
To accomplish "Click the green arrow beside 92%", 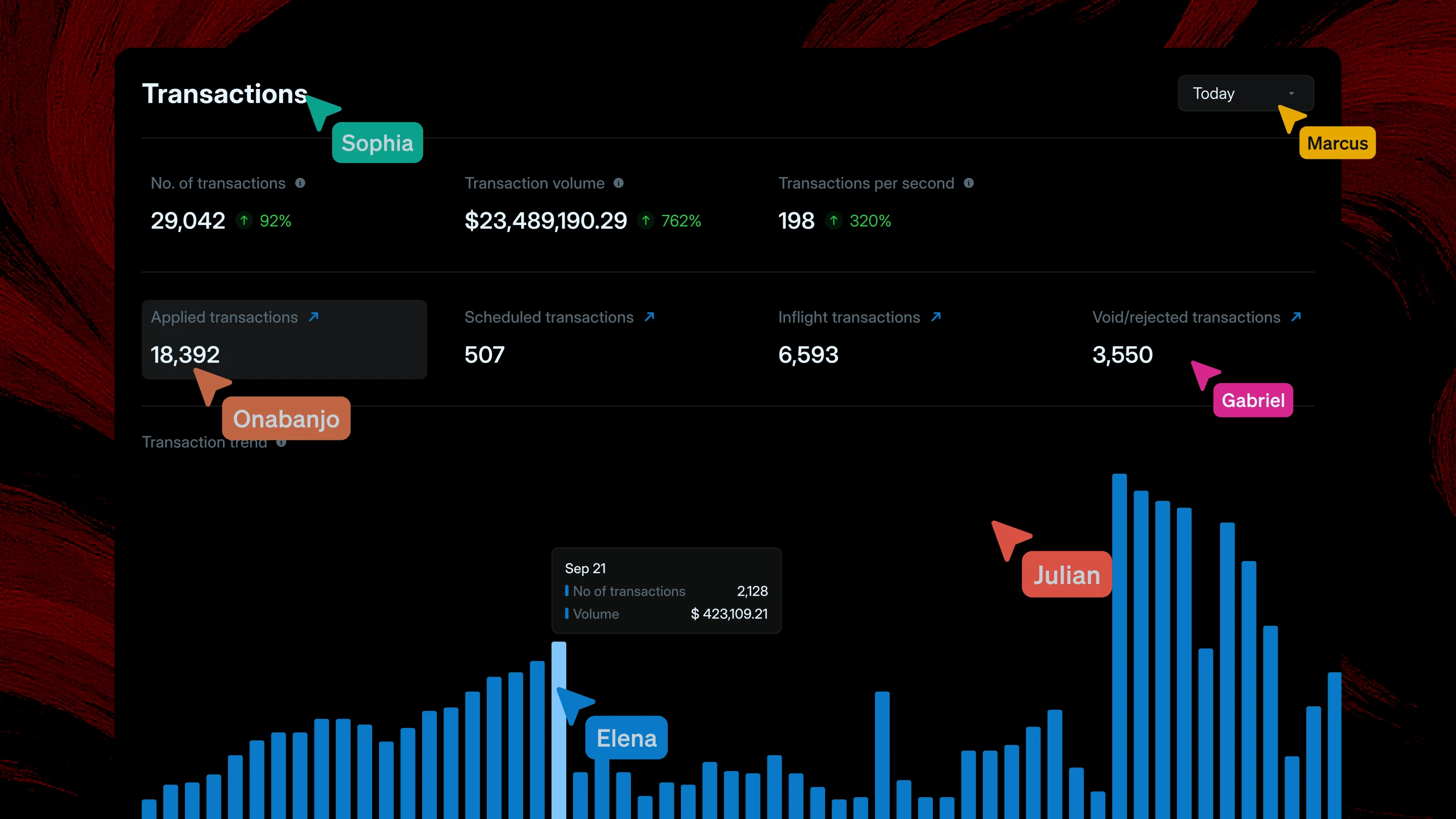I will tap(244, 220).
